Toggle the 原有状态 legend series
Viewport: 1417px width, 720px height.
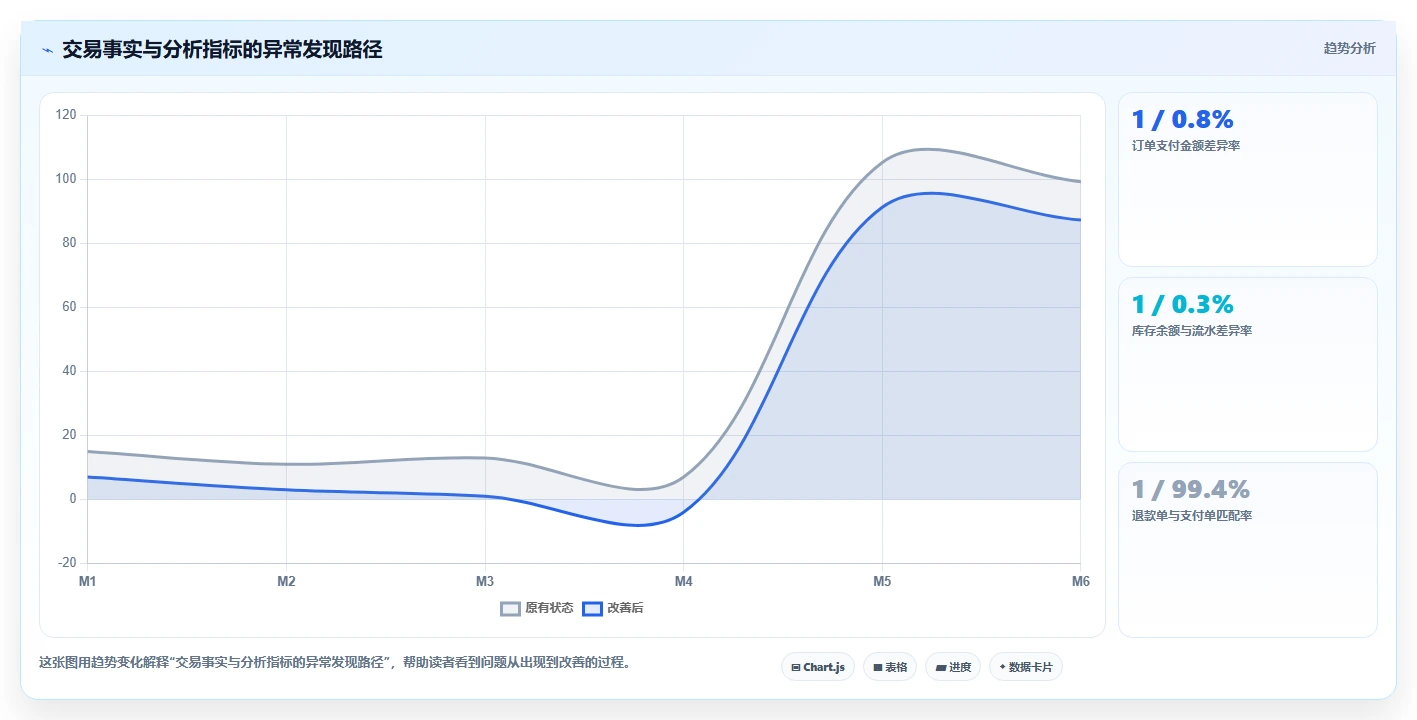pyautogui.click(x=537, y=608)
